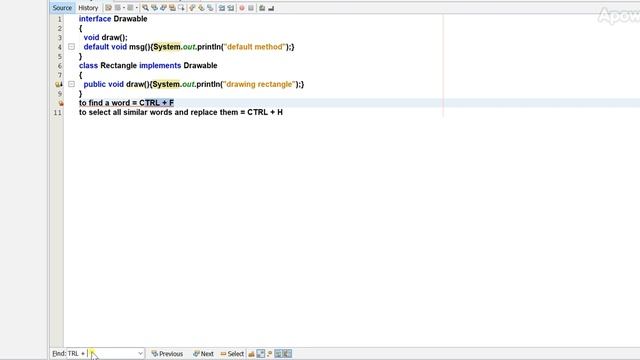Screen dimensions: 640x360
Task: Click the Last Edit toolbar icon
Action: point(109,8)
